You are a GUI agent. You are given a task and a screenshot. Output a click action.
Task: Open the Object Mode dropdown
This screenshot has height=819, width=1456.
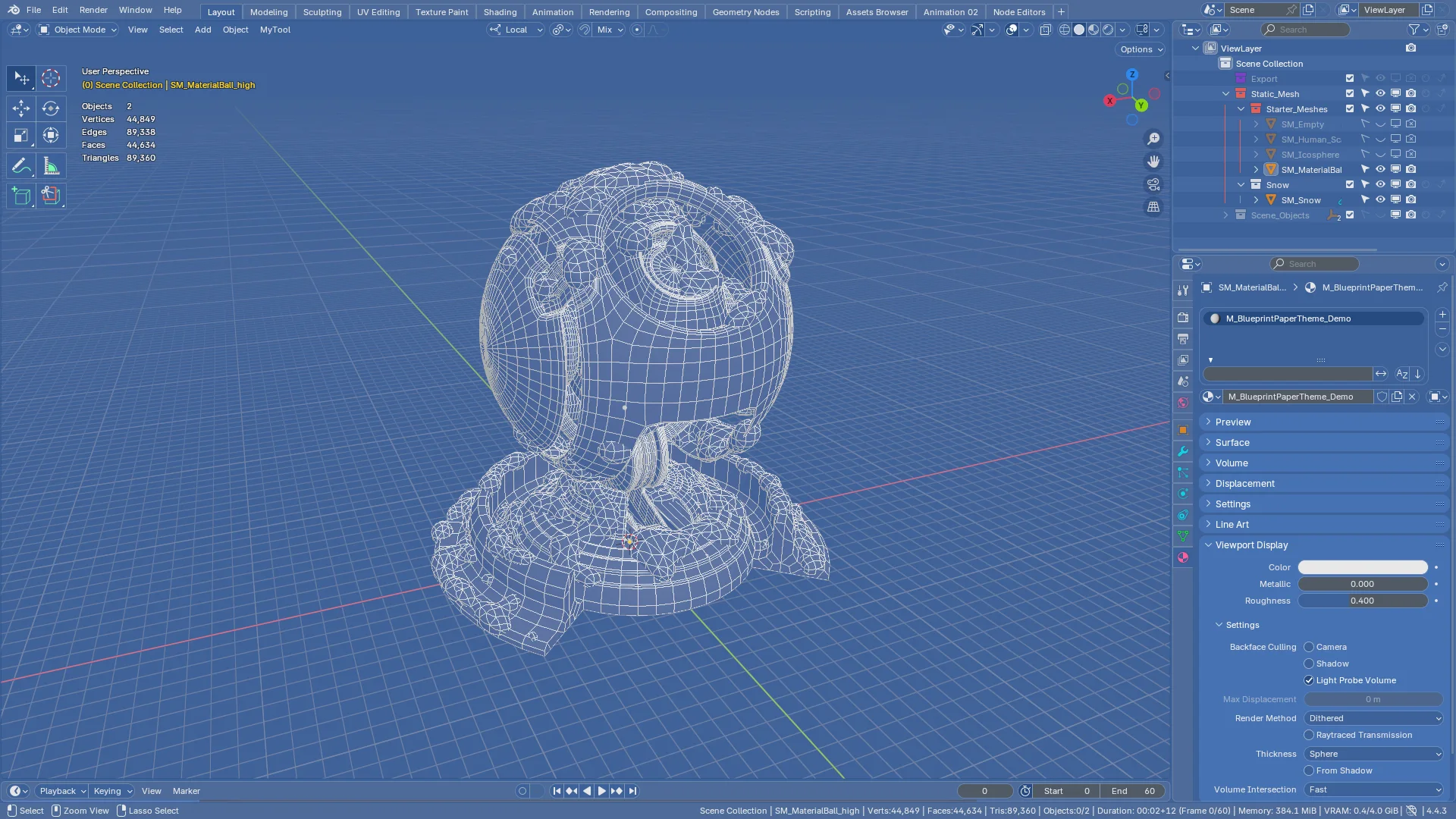[x=78, y=30]
